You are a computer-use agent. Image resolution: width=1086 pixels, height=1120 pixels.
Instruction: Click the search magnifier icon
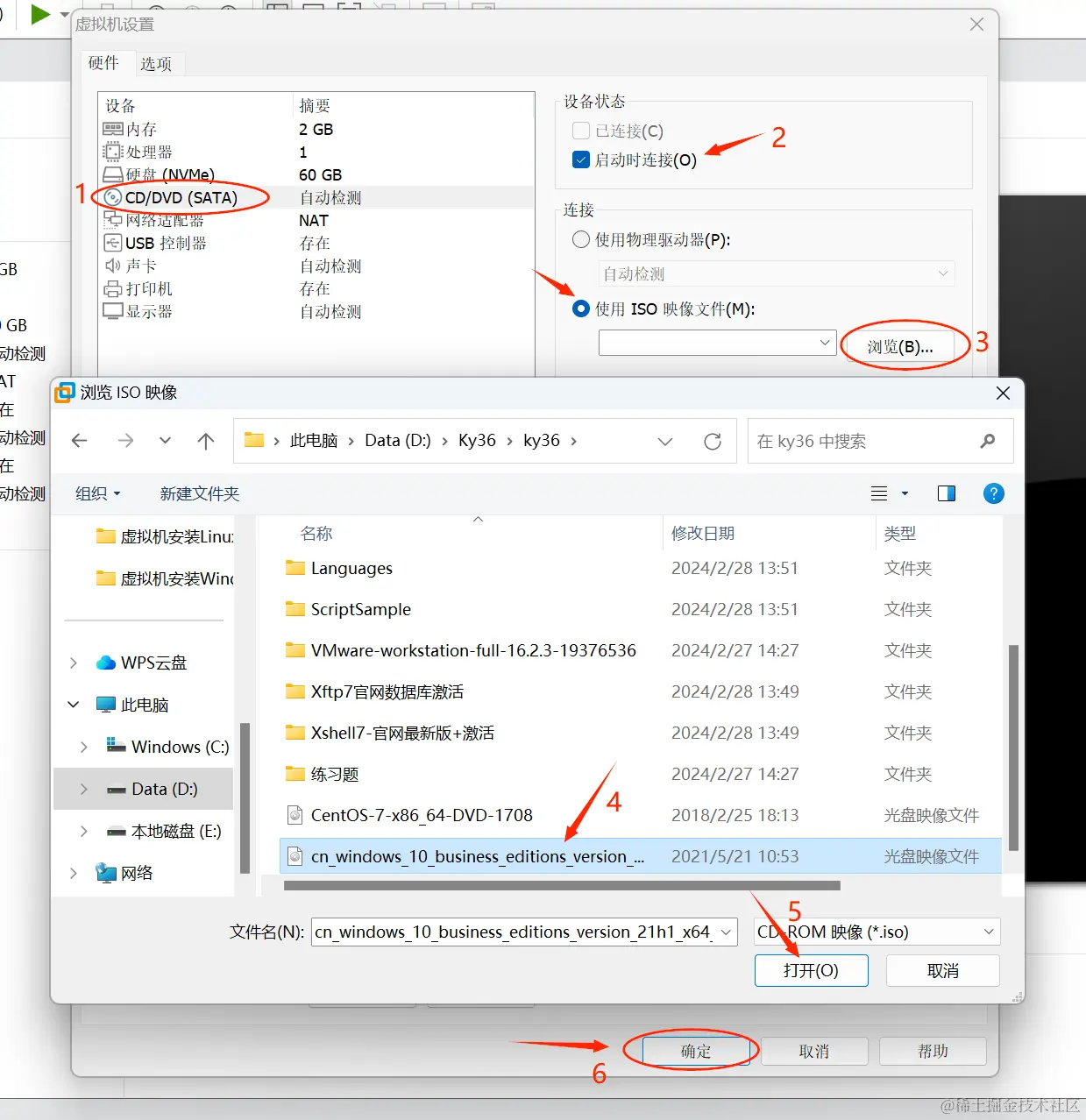point(988,441)
